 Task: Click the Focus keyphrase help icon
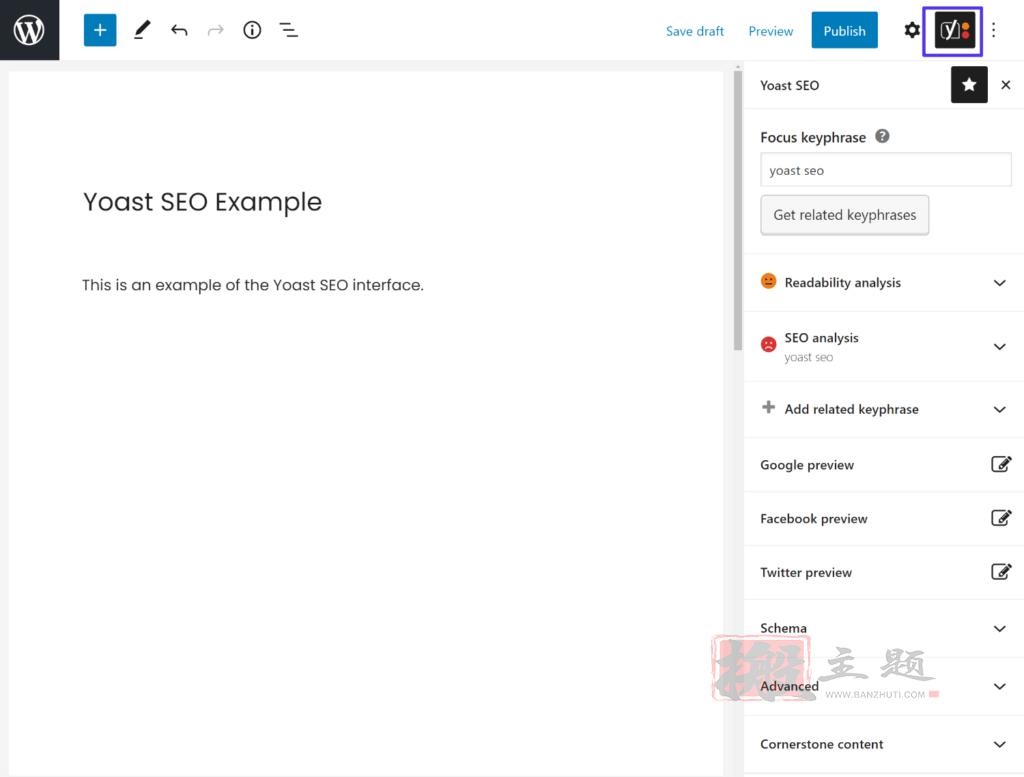click(882, 136)
